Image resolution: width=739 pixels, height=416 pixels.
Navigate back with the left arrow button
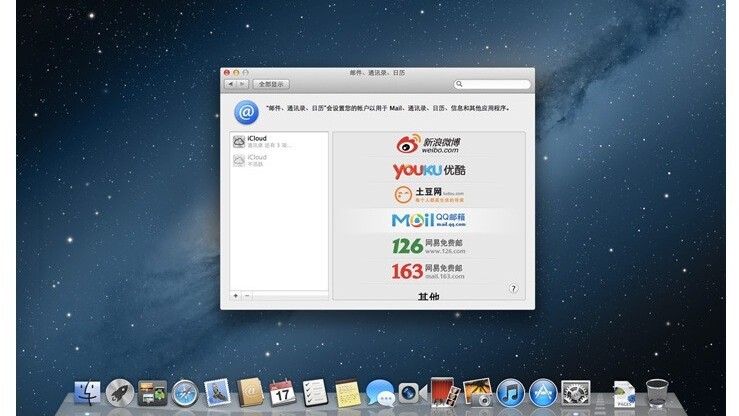click(231, 85)
